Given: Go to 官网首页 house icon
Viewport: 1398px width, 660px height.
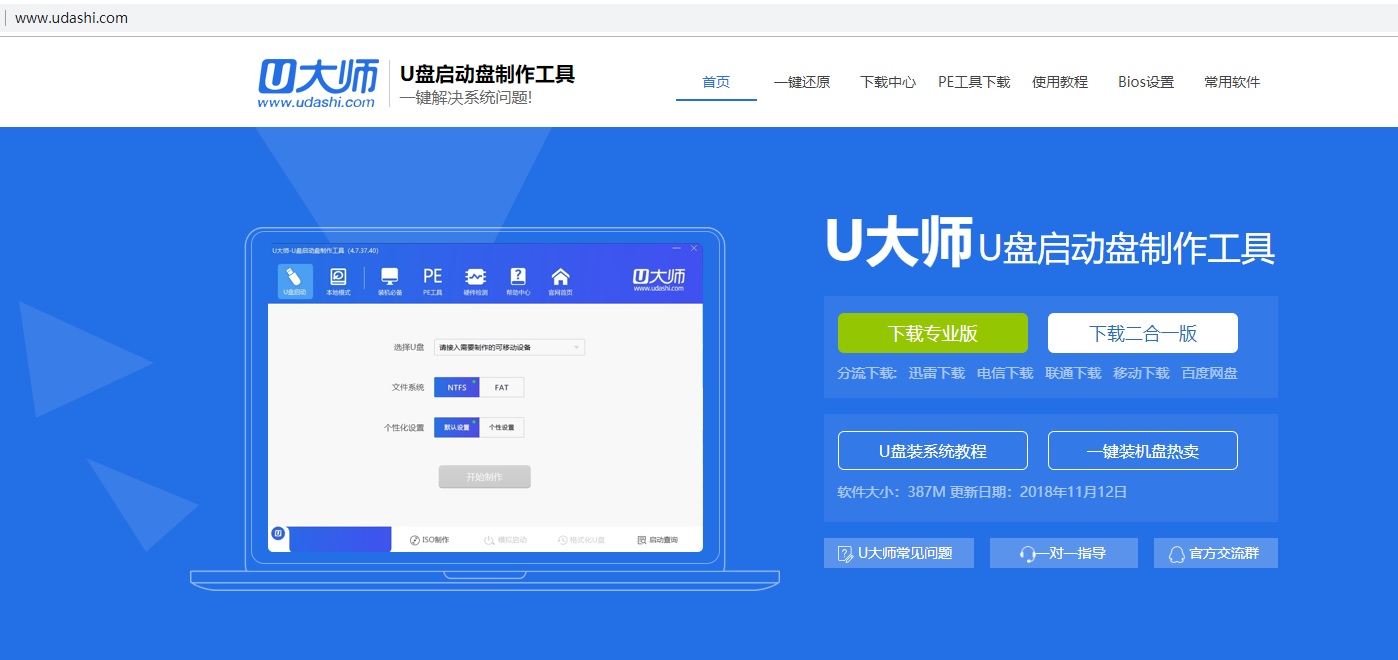Looking at the screenshot, I should (560, 277).
